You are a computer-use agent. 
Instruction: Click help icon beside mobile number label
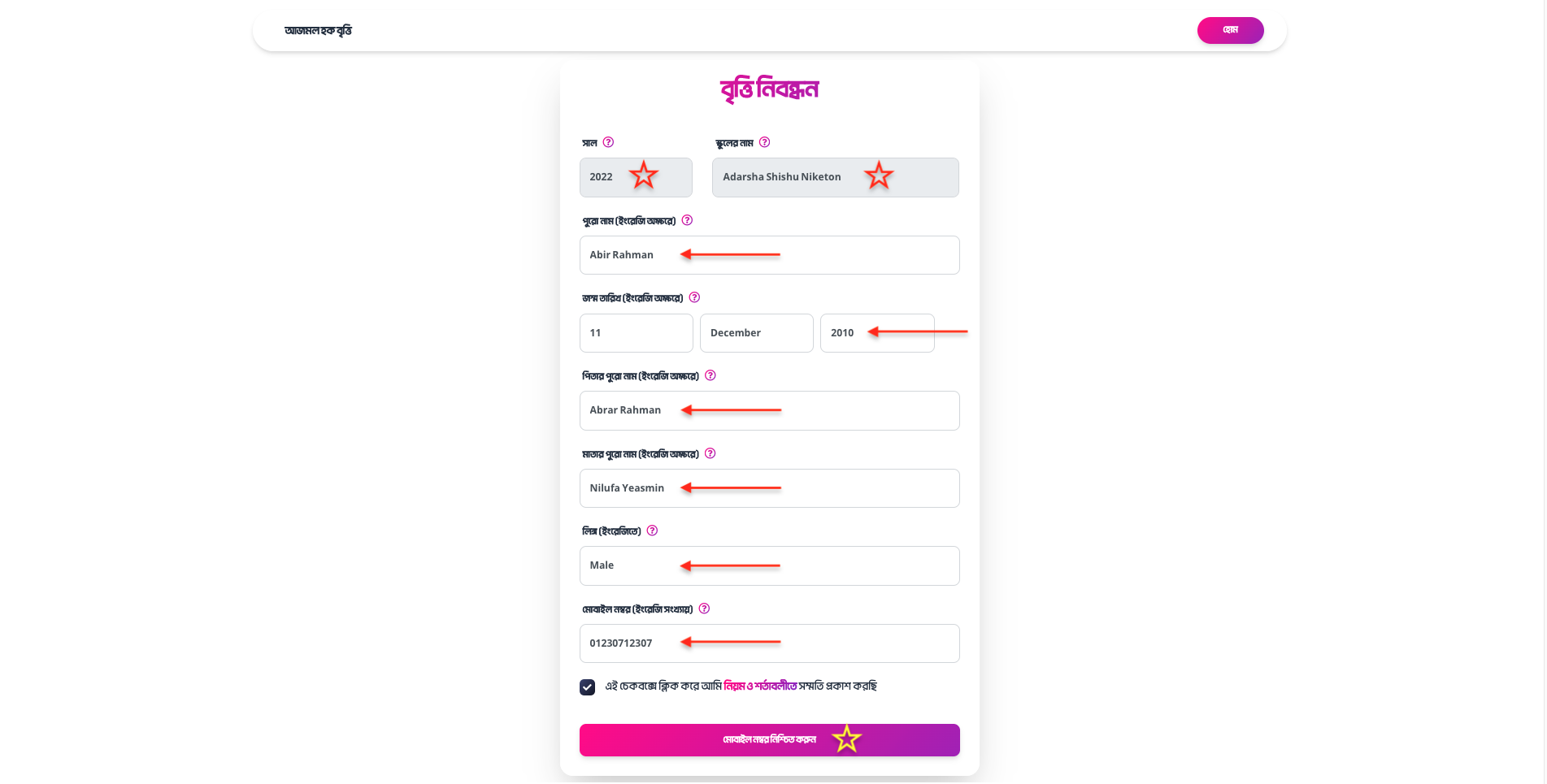click(704, 609)
